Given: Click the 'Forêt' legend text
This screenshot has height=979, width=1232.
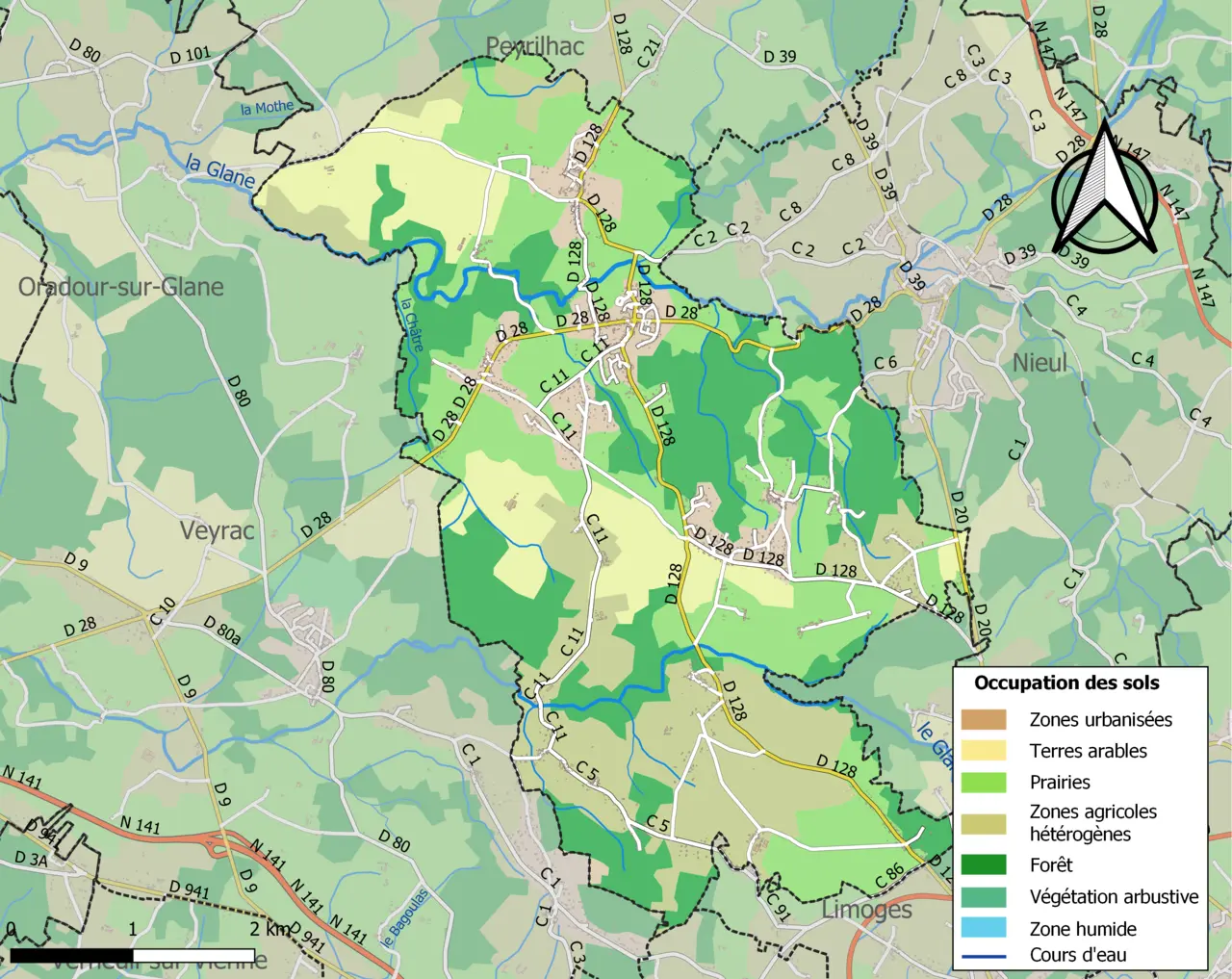Looking at the screenshot, I should point(1051,864).
